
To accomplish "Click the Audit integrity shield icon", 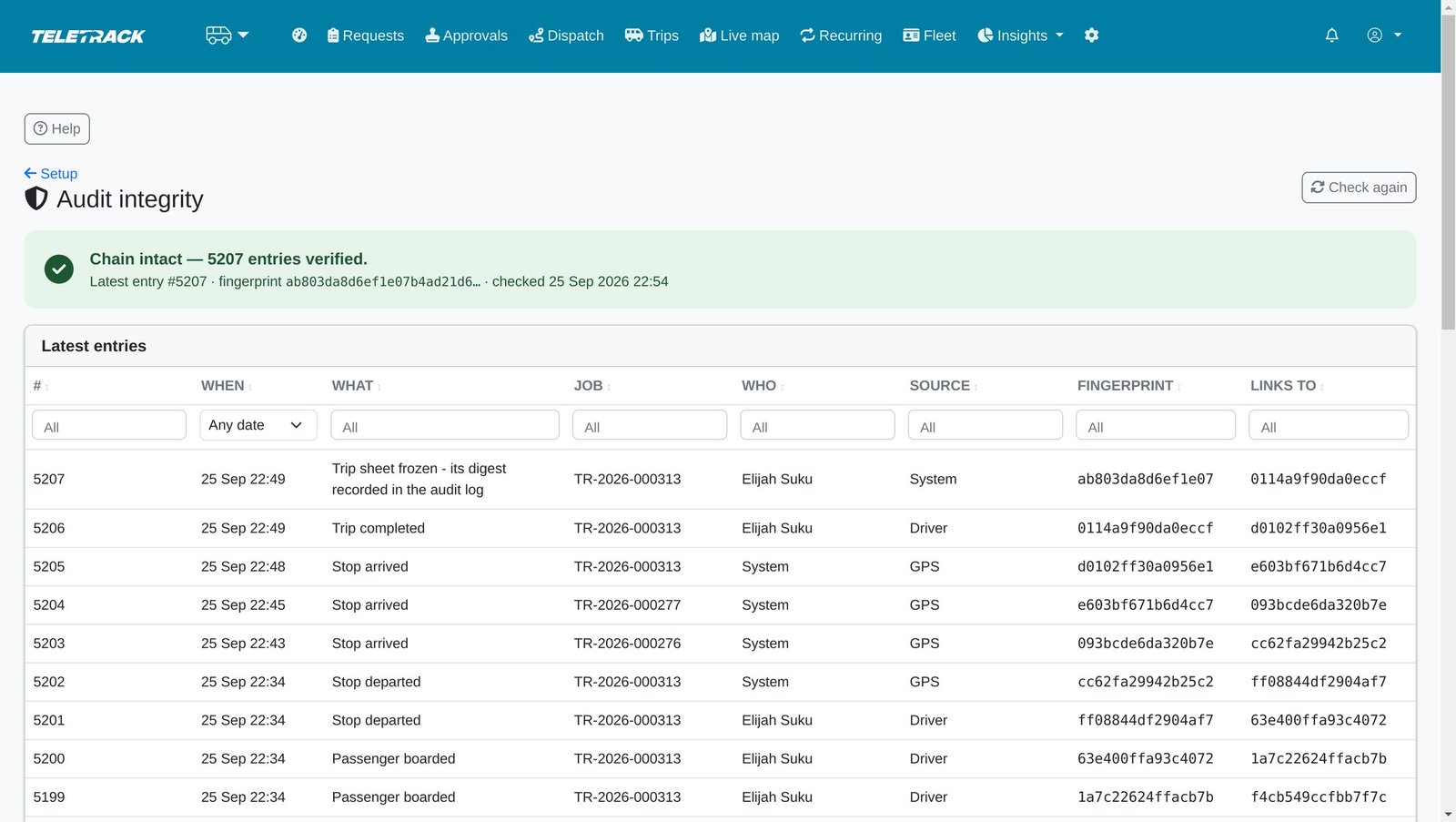I will [x=36, y=198].
